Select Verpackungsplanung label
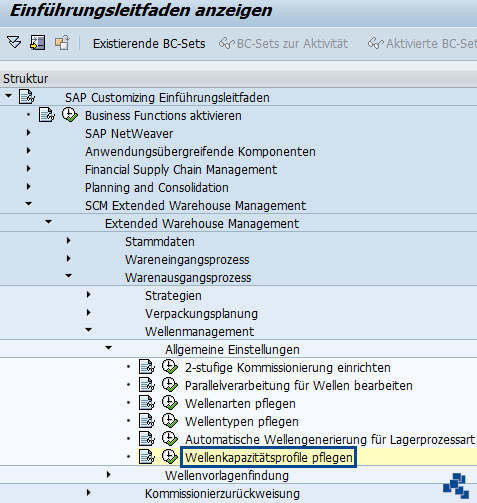 201,313
